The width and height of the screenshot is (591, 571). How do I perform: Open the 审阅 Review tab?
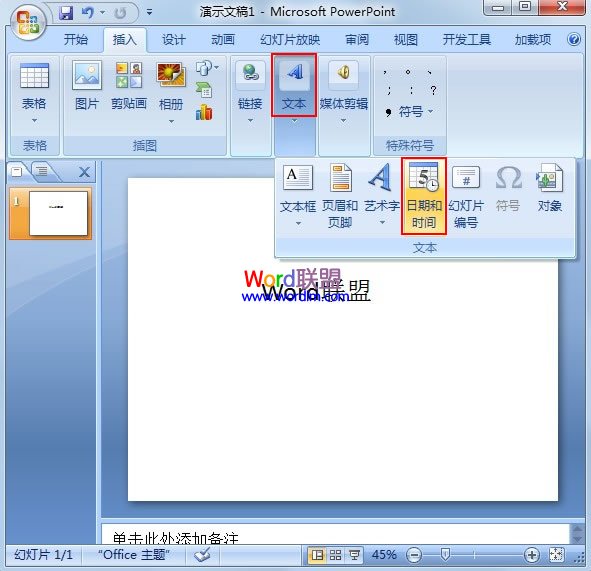click(x=357, y=39)
